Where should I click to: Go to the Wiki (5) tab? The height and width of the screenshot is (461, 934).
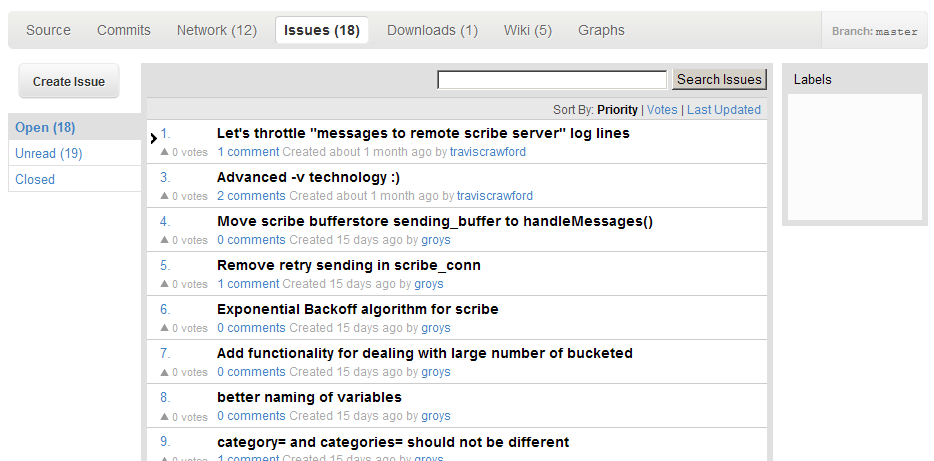click(528, 30)
